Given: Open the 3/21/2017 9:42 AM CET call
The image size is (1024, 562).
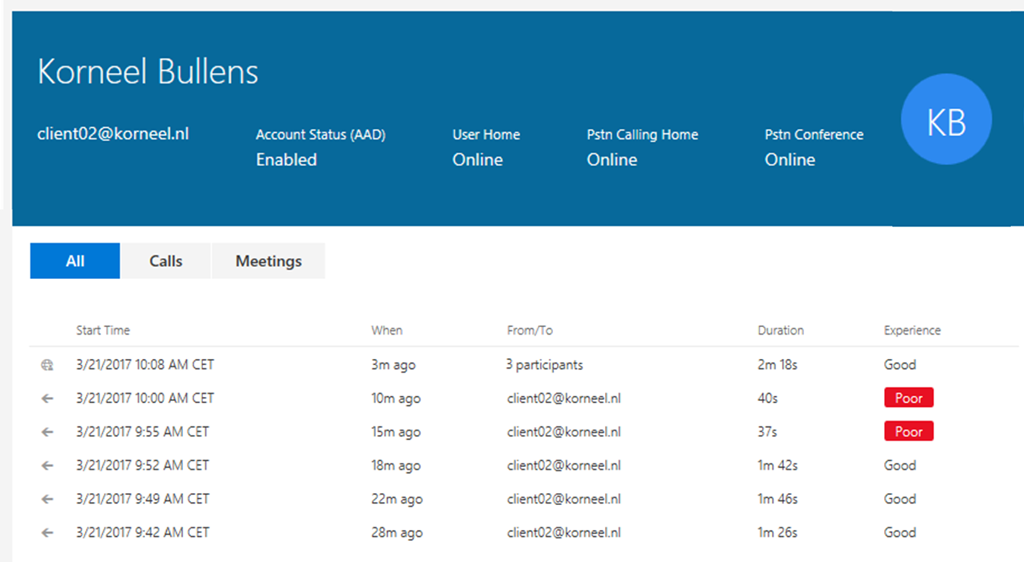Looking at the screenshot, I should click(143, 532).
